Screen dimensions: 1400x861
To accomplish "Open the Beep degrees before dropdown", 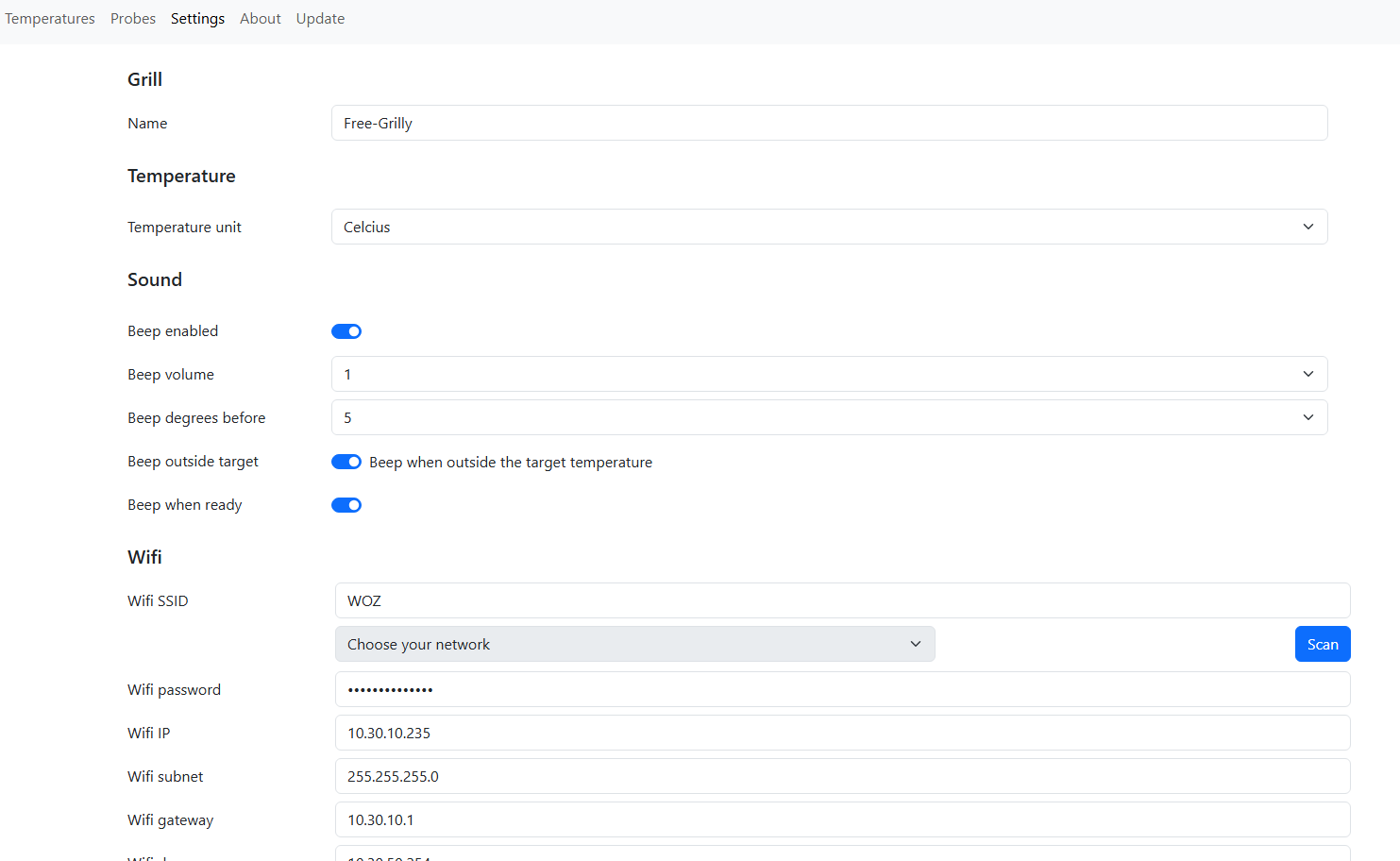I will coord(829,417).
